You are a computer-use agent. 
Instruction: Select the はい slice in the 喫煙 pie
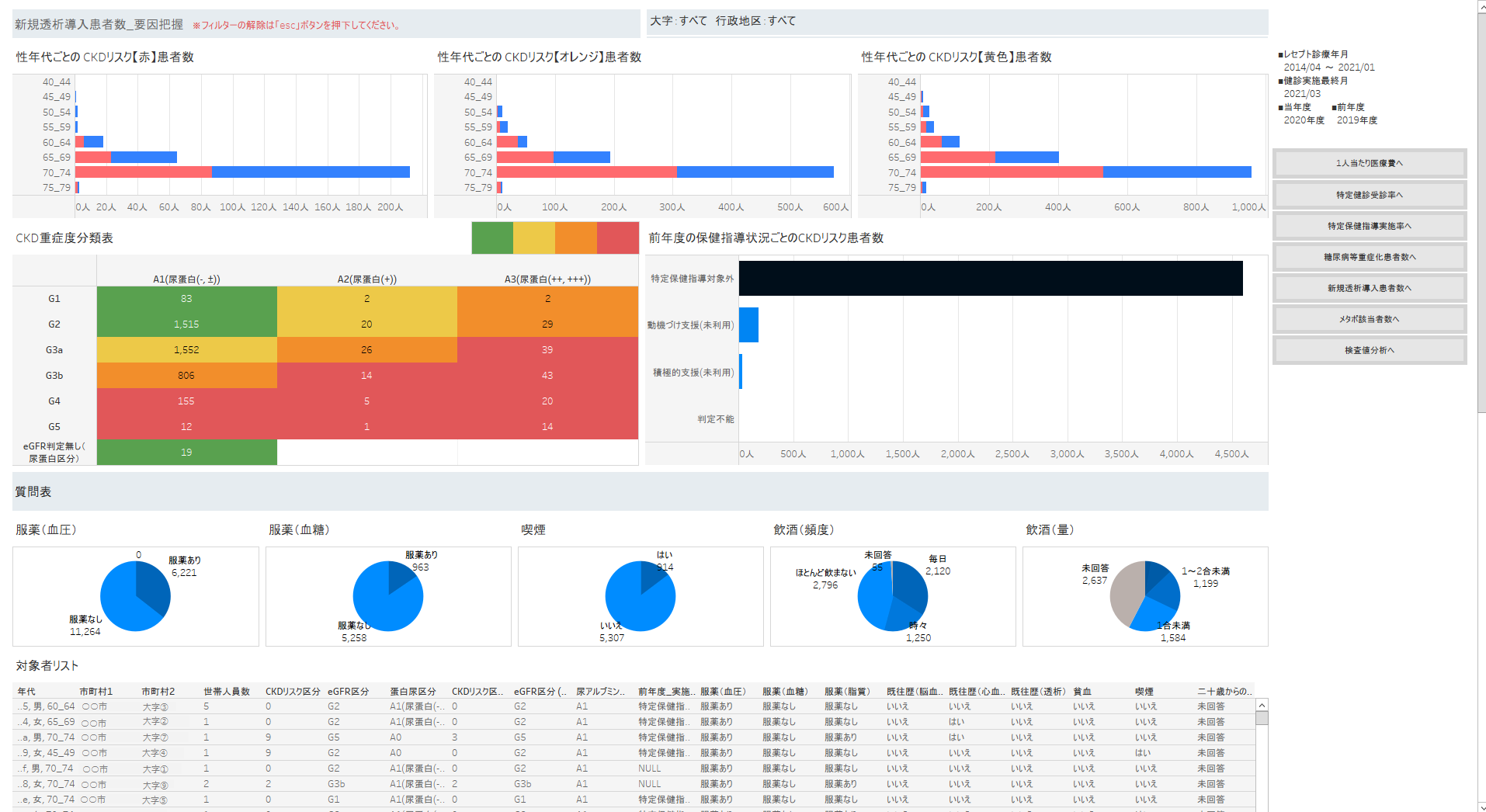651,574
